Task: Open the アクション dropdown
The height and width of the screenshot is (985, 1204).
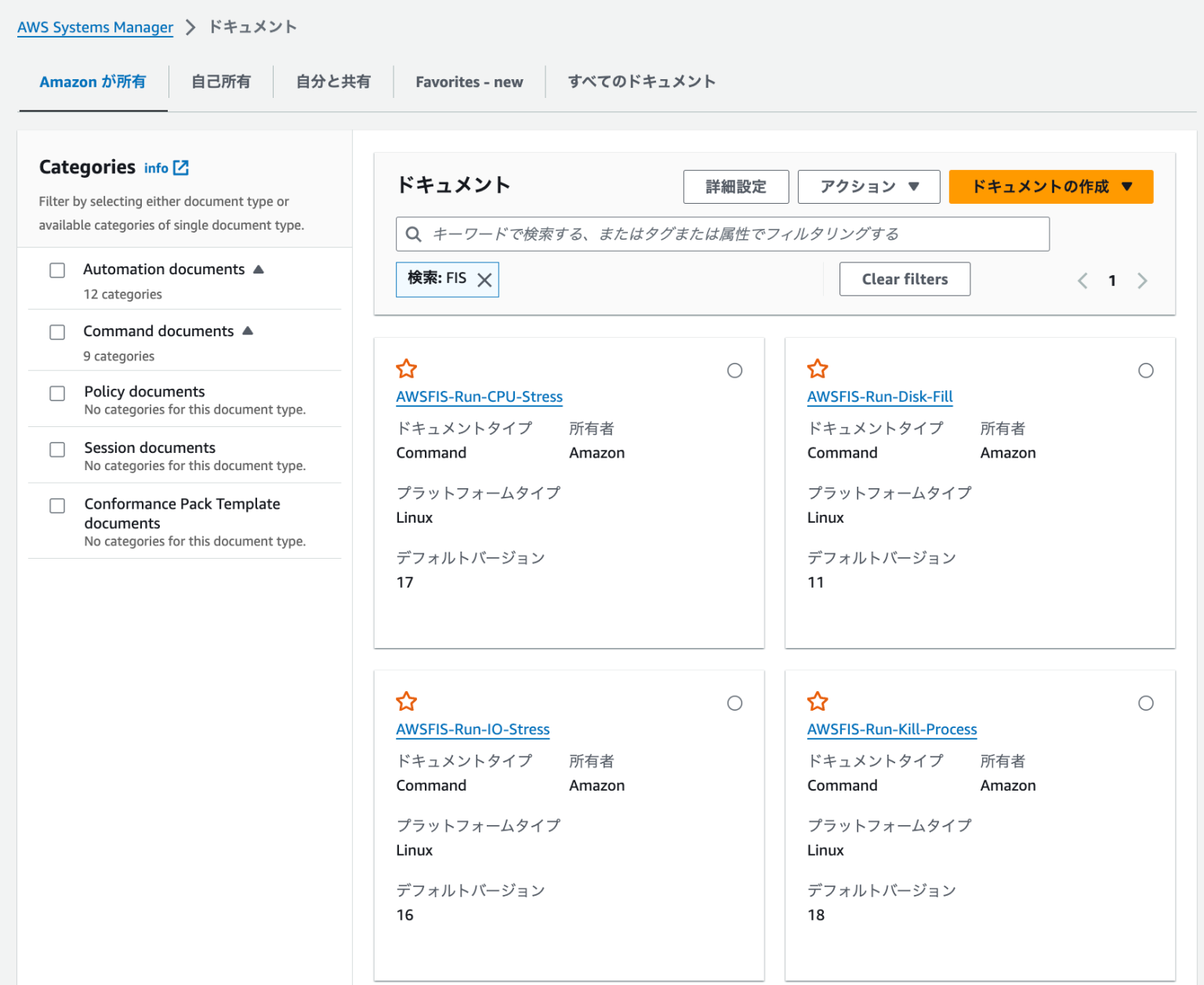Action: tap(869, 186)
